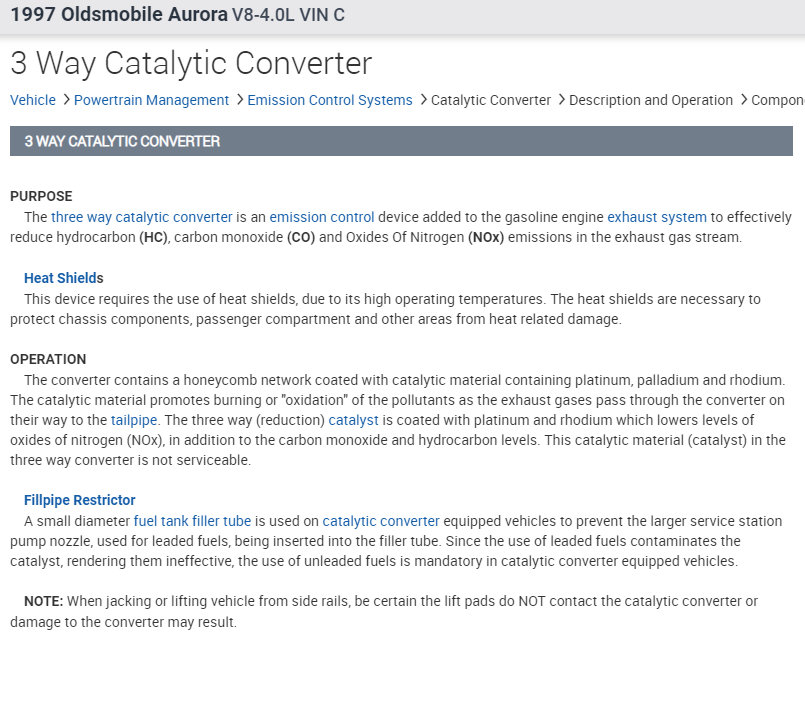Click the chevron following Powertrain Management

(239, 100)
